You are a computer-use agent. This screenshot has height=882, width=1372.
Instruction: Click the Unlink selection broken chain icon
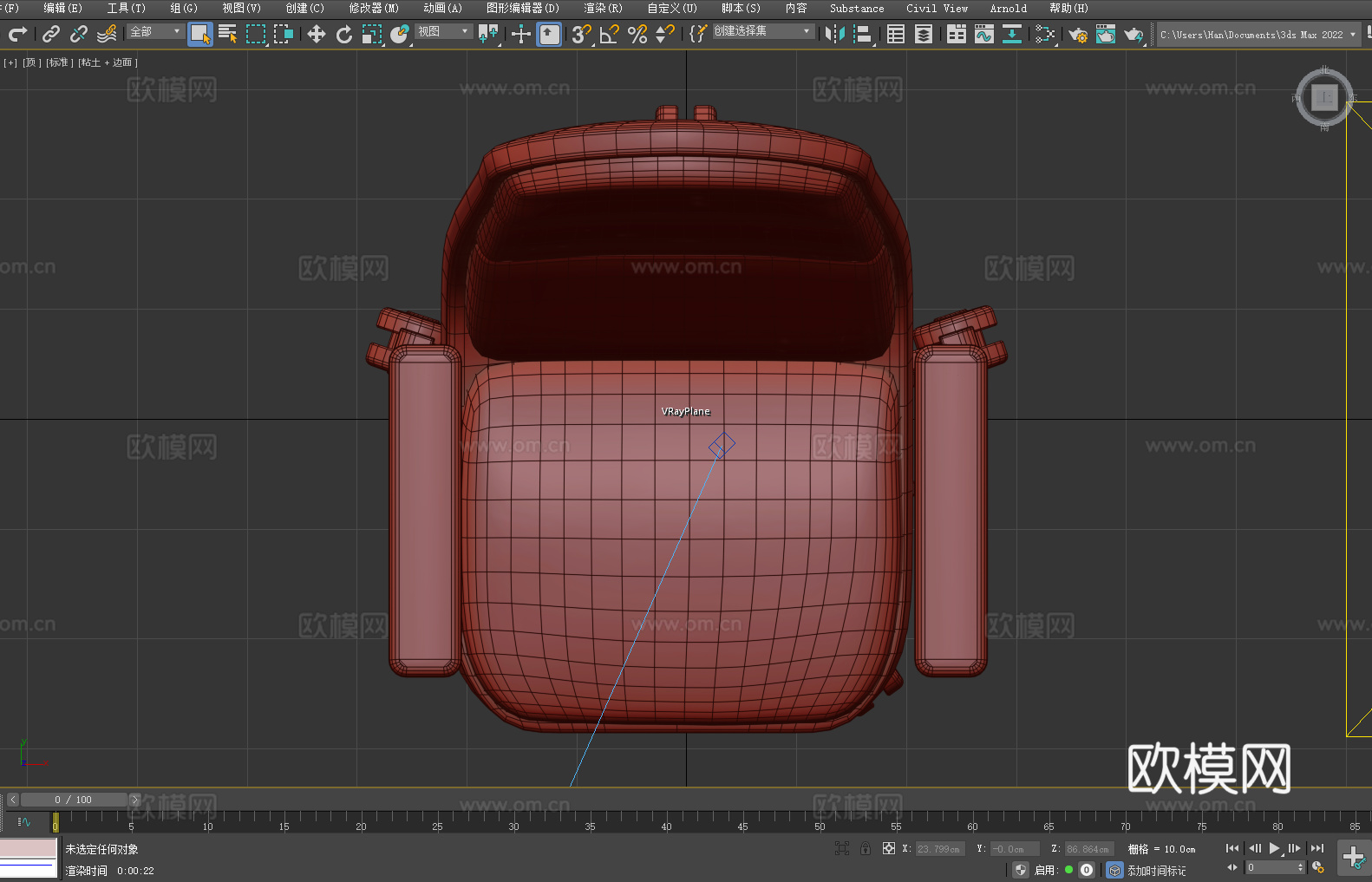[x=79, y=34]
